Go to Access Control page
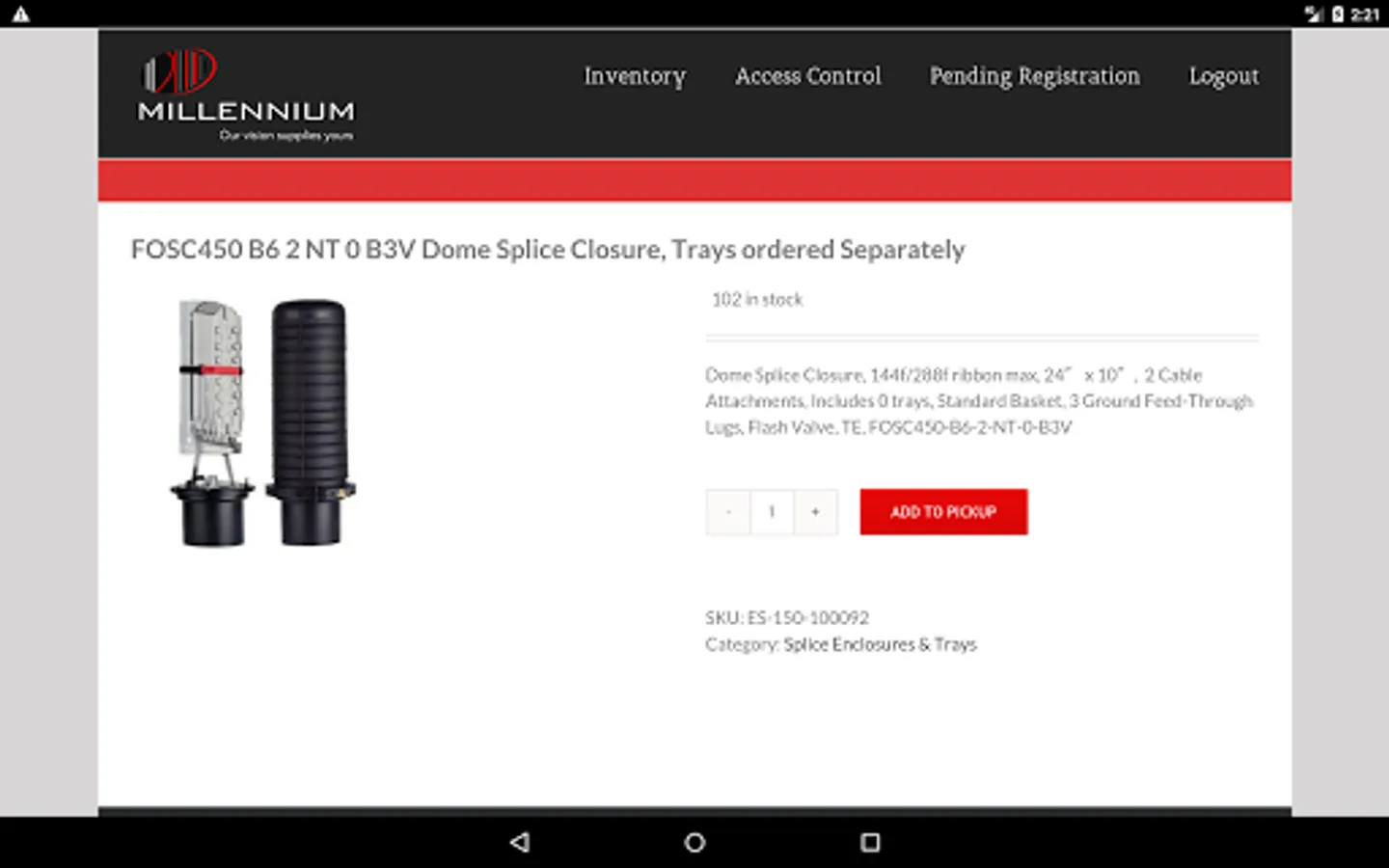Viewport: 1389px width, 868px height. click(x=808, y=76)
